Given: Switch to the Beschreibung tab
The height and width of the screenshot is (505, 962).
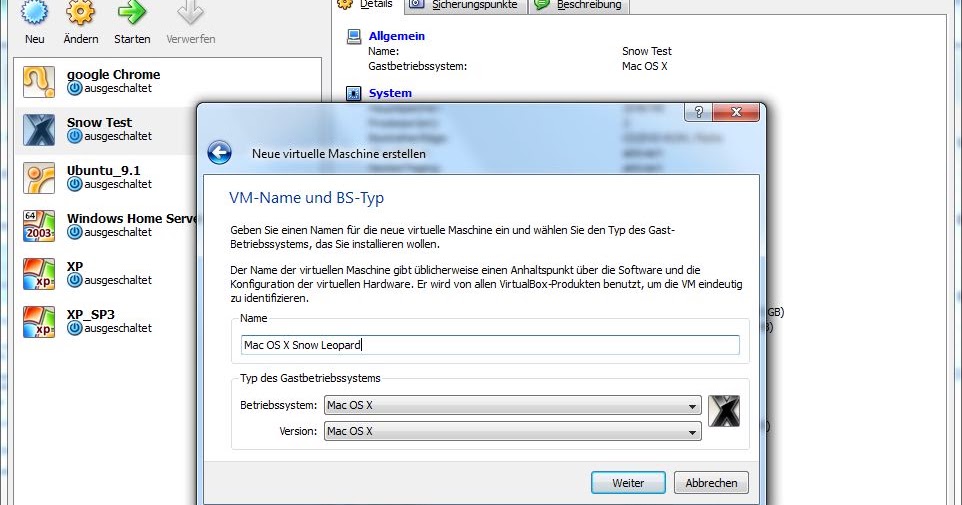Looking at the screenshot, I should tap(579, 5).
